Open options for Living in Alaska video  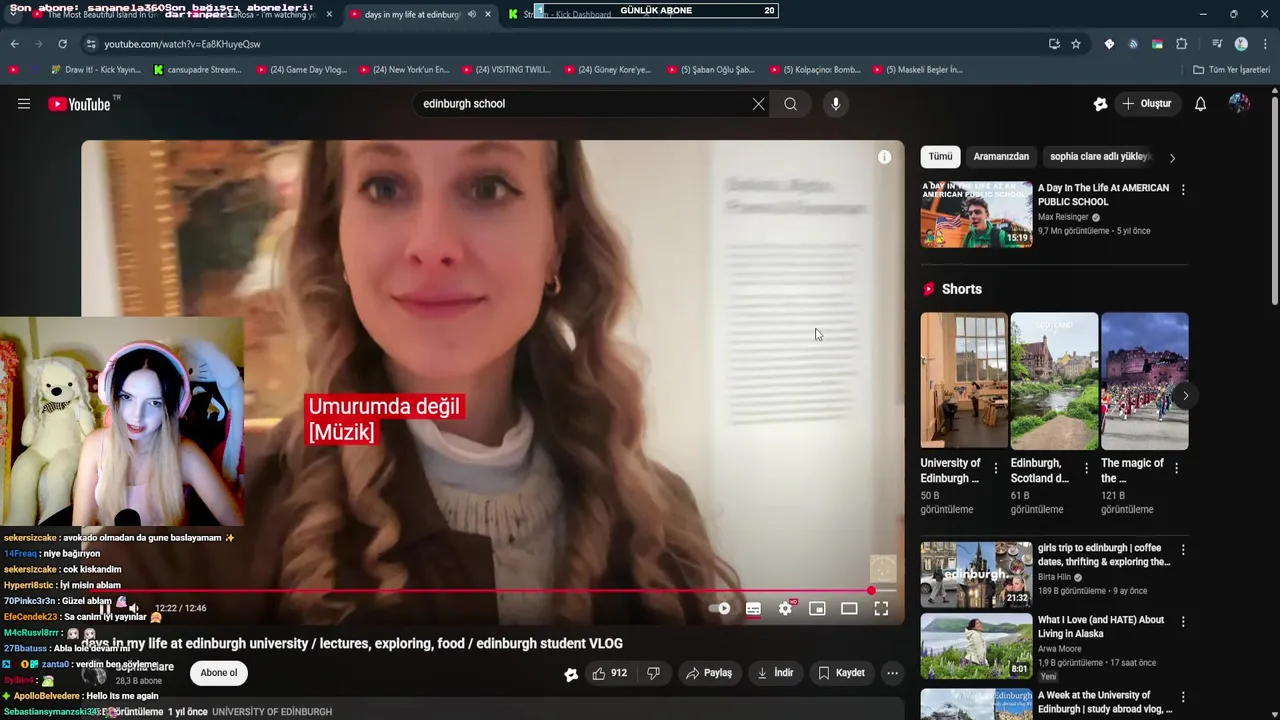pos(1183,622)
